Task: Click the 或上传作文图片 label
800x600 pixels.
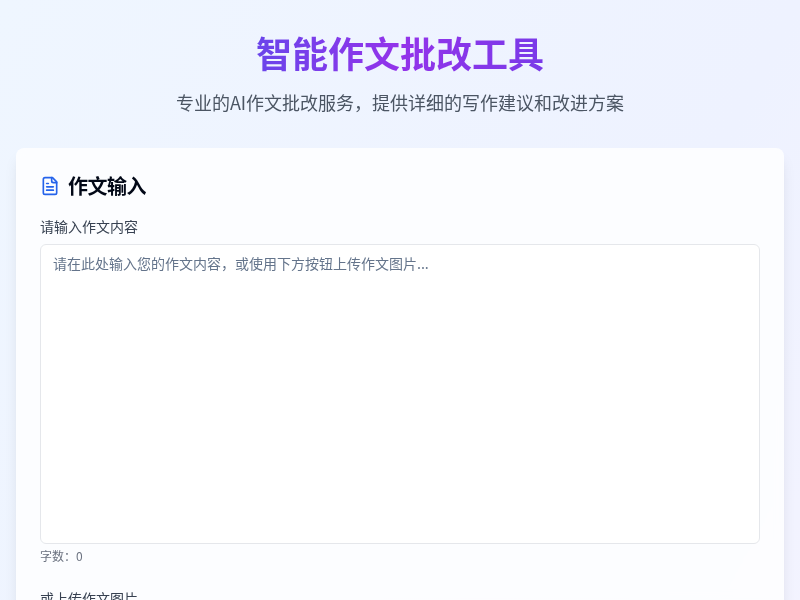Action: (x=89, y=596)
